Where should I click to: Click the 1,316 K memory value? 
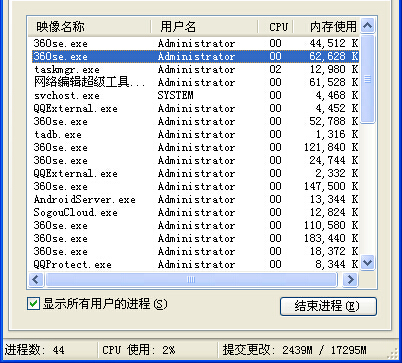tap(337, 134)
